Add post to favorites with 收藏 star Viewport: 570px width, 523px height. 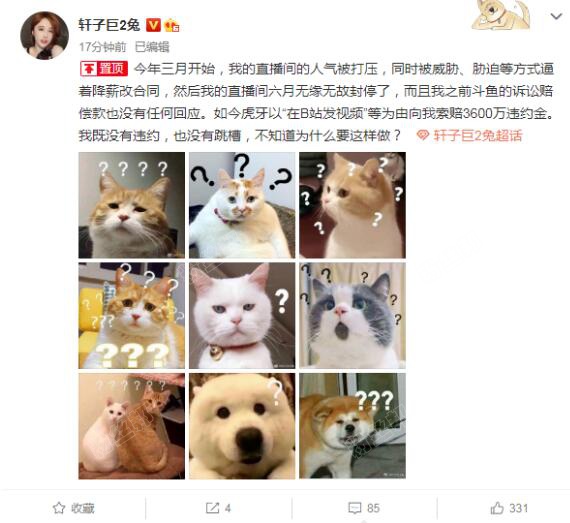pos(73,508)
